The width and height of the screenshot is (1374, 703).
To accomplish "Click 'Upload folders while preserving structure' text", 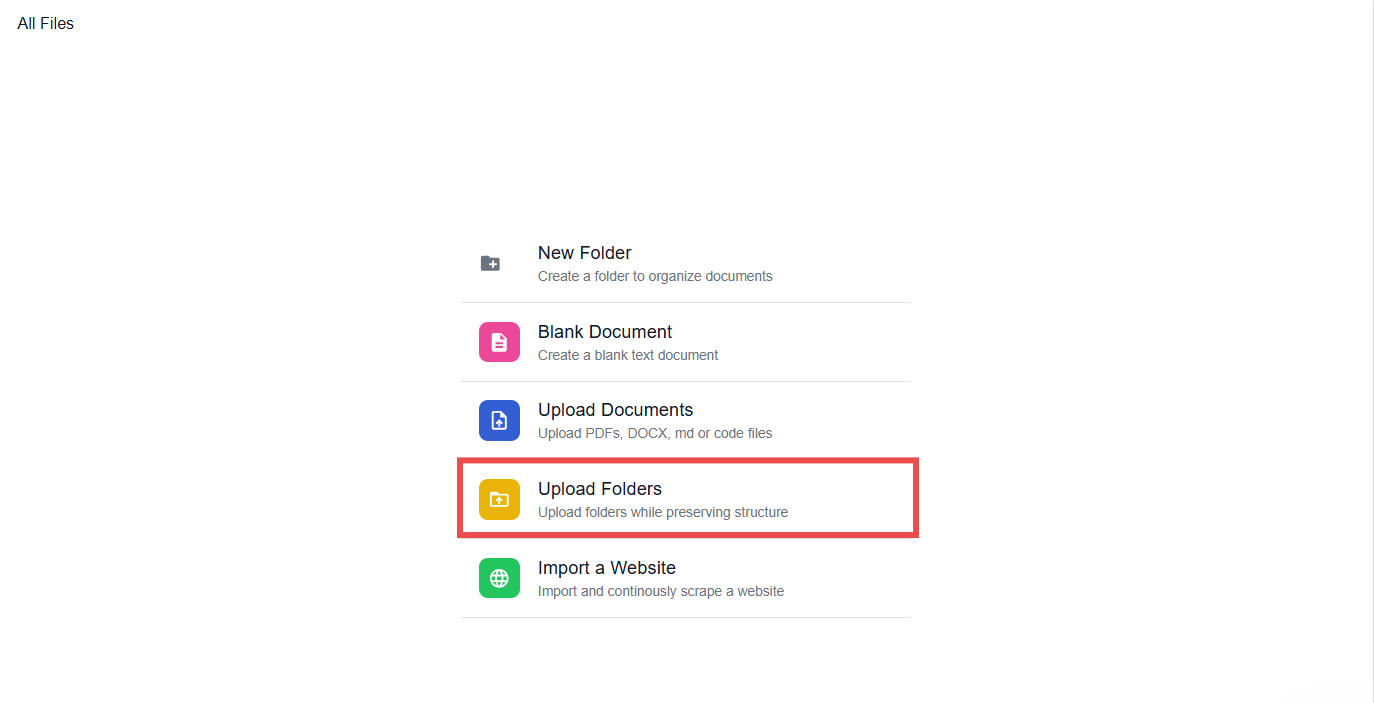I will click(663, 512).
